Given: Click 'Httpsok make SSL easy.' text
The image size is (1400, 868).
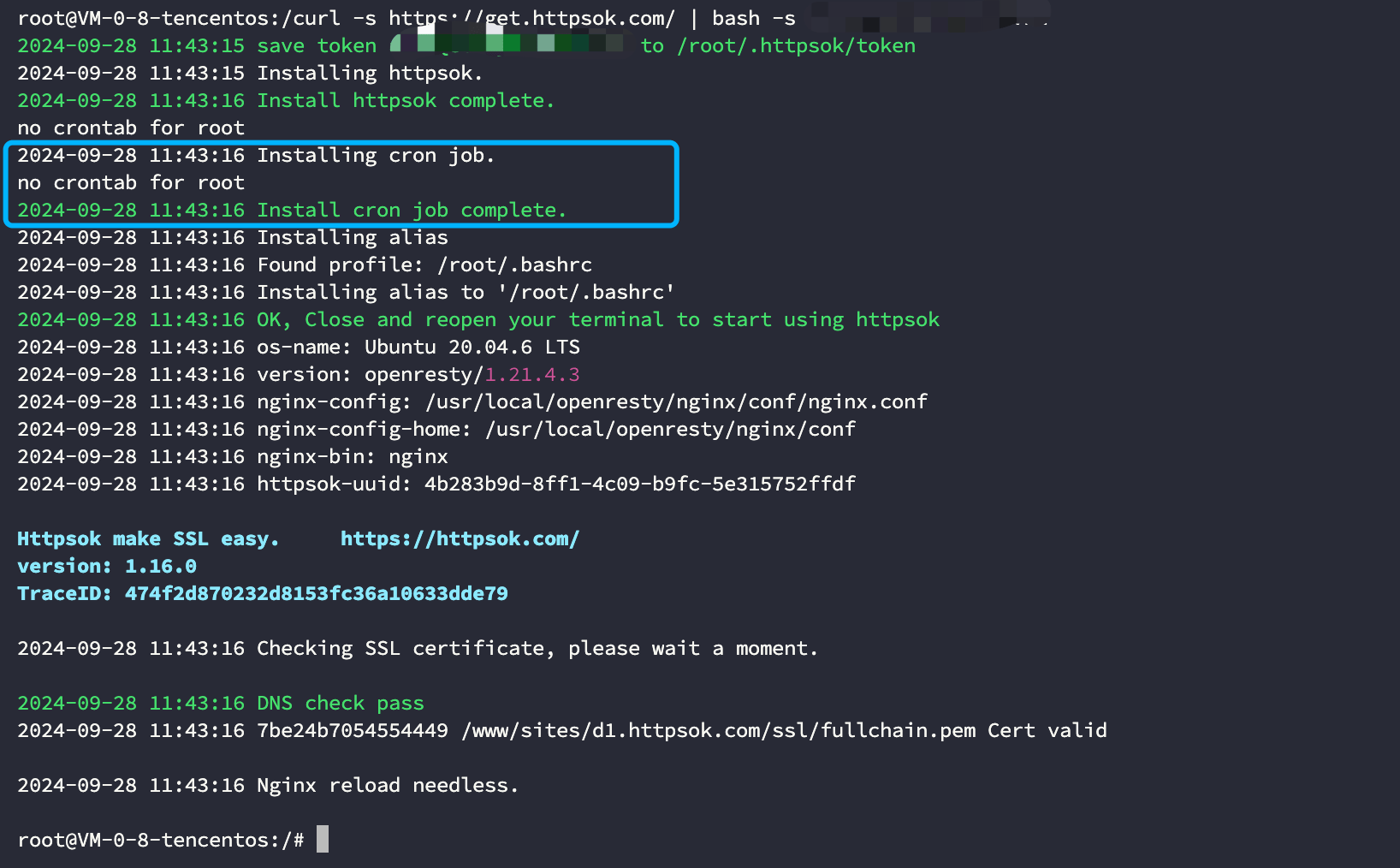Looking at the screenshot, I should [x=148, y=538].
